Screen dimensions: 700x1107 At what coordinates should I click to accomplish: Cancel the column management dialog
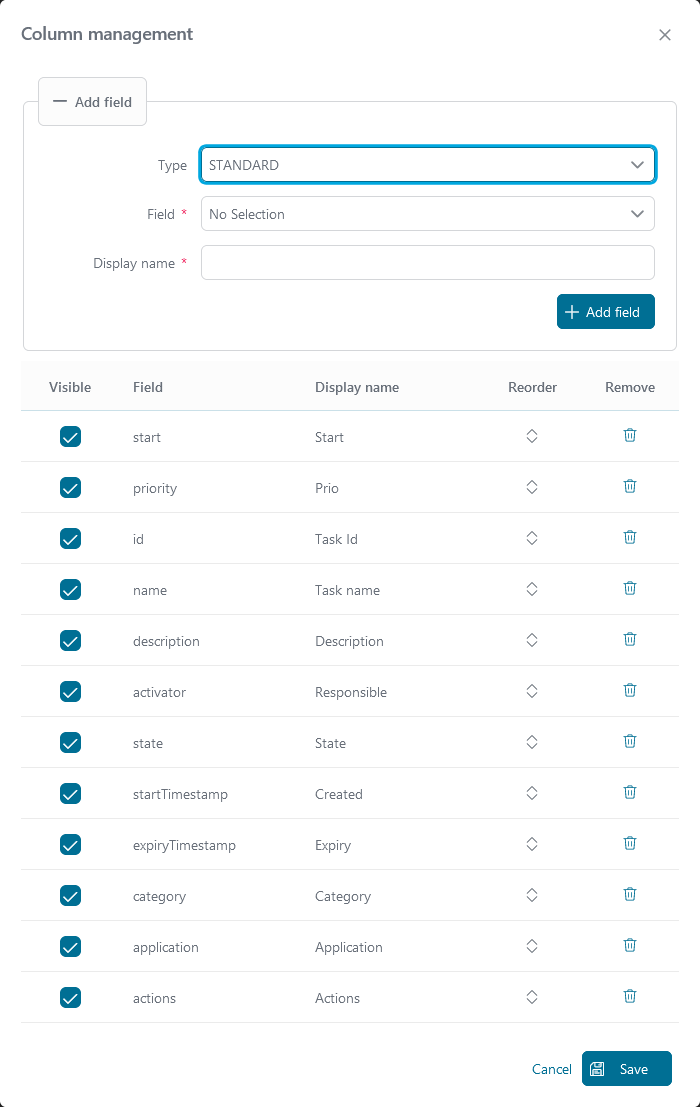point(551,1069)
